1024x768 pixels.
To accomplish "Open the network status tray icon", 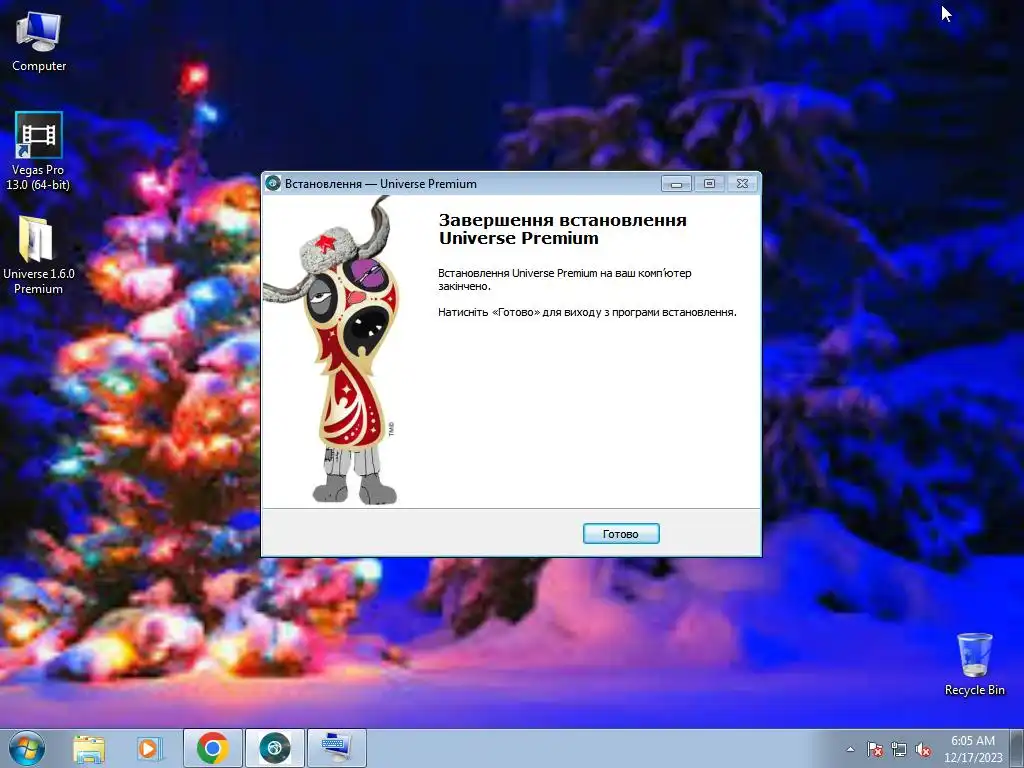I will click(899, 750).
